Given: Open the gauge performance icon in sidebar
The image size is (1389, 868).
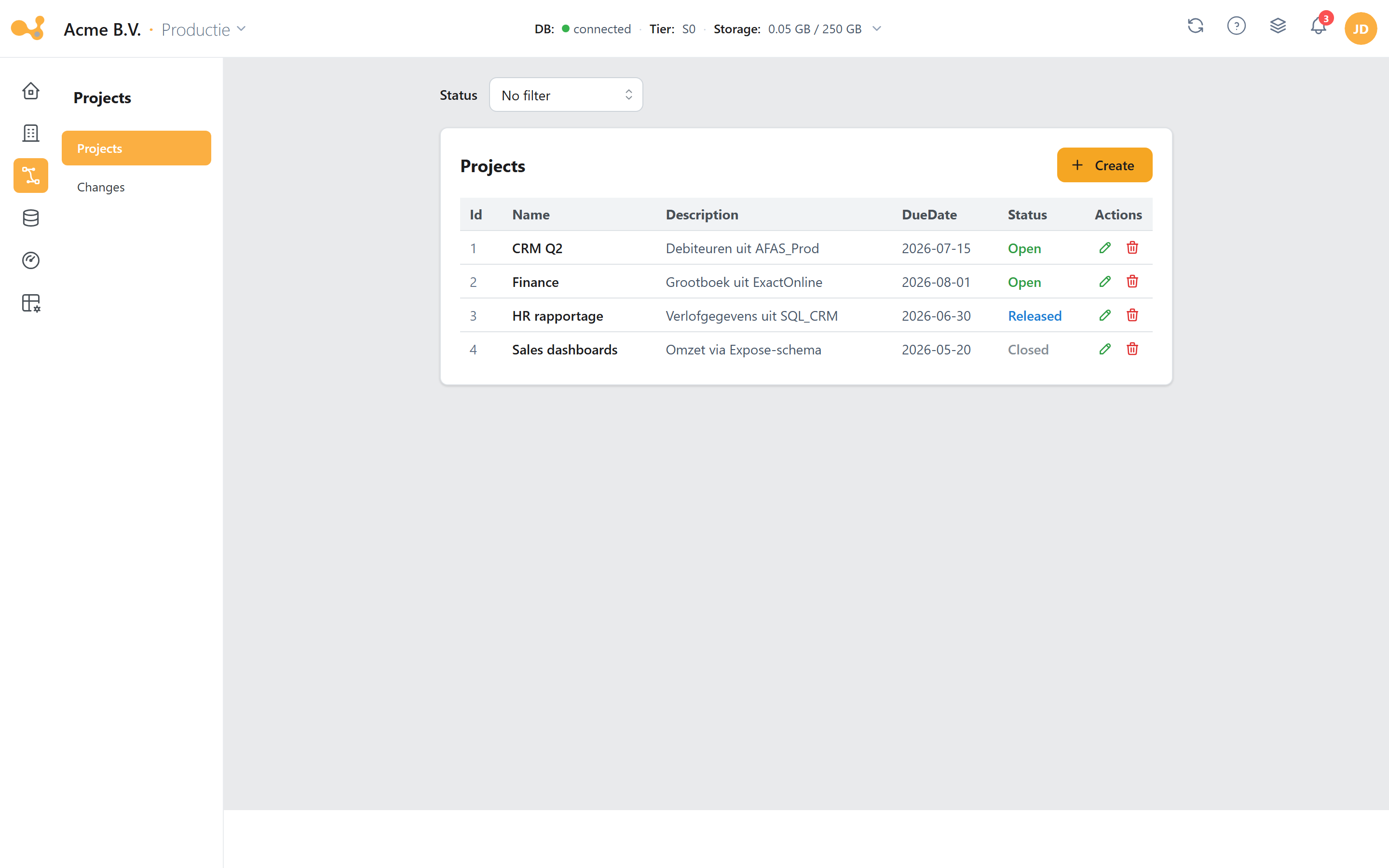Looking at the screenshot, I should (x=31, y=260).
